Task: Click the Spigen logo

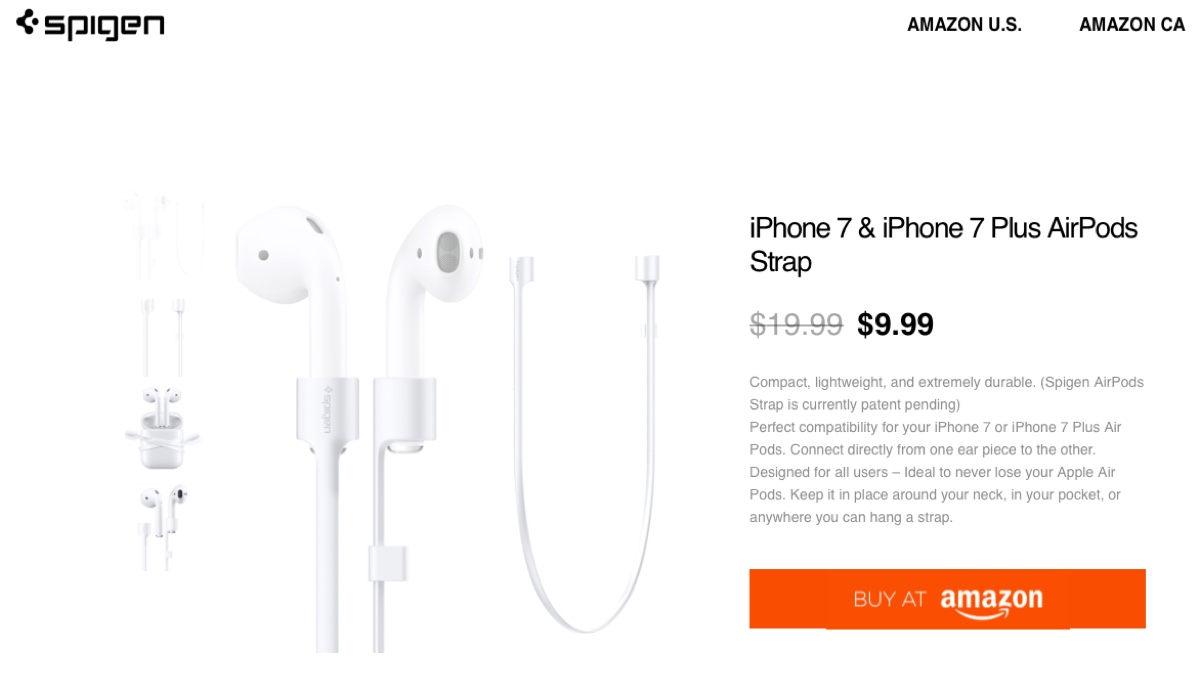Action: point(90,24)
